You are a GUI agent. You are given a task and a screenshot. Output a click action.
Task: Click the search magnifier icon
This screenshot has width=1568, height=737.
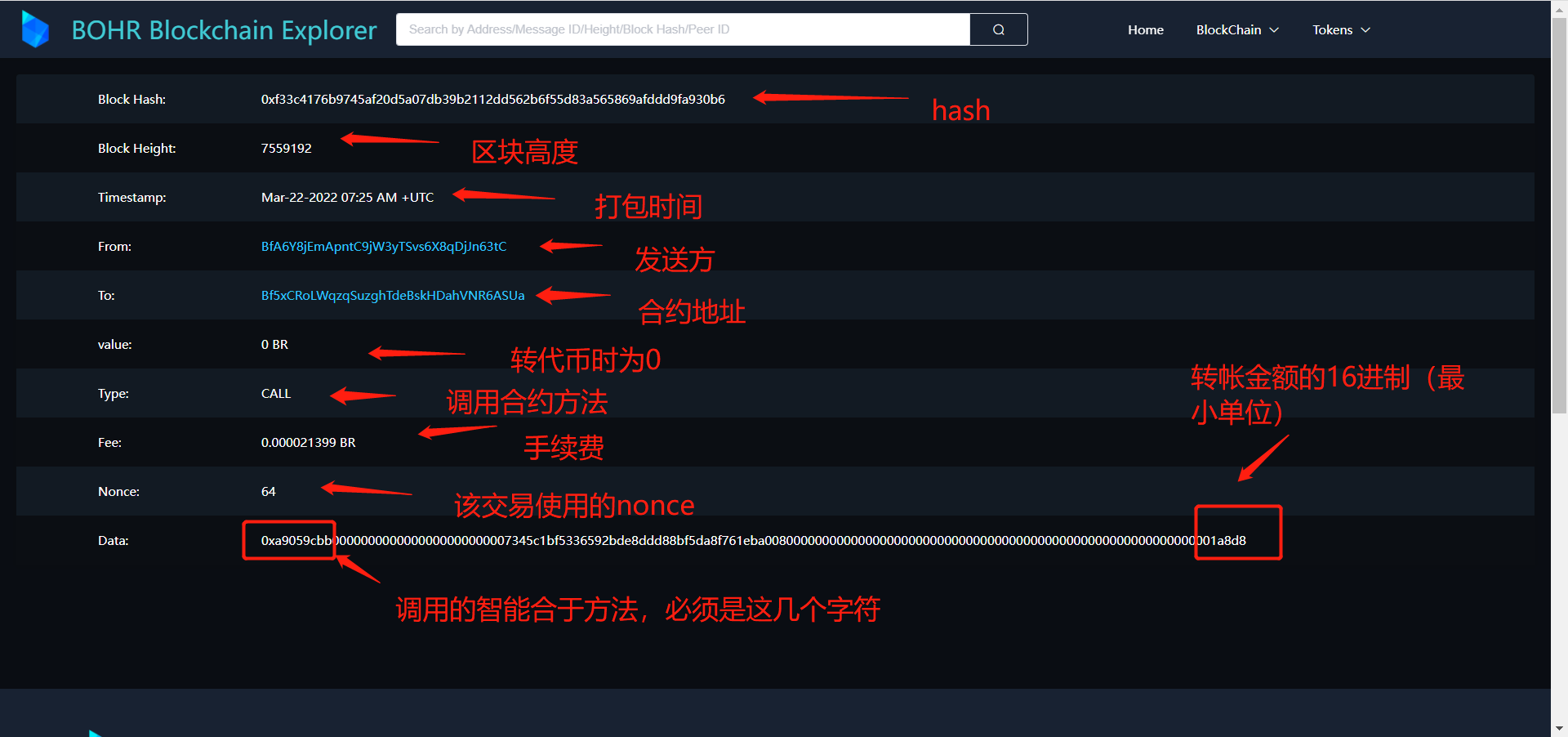click(998, 29)
